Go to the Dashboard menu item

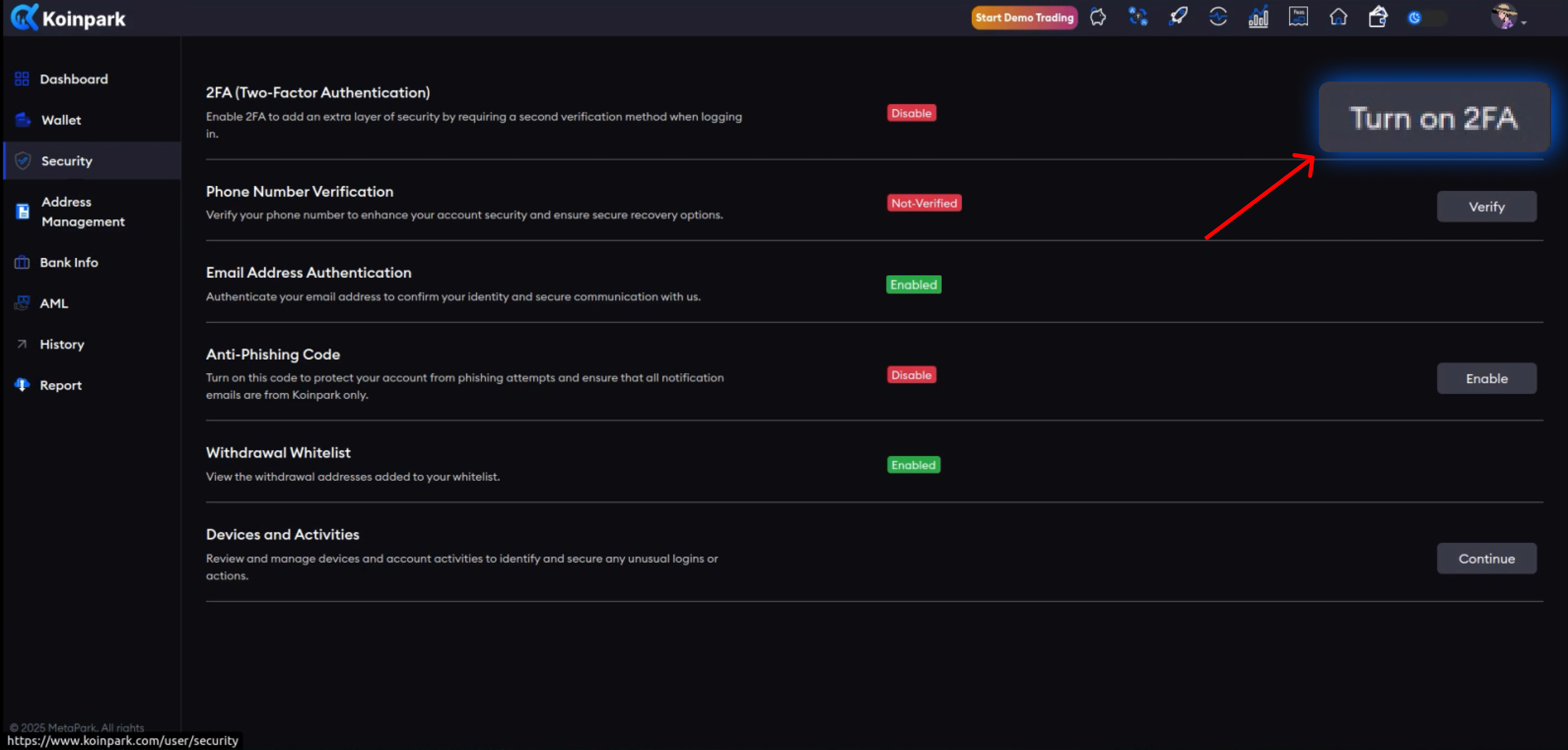click(74, 78)
